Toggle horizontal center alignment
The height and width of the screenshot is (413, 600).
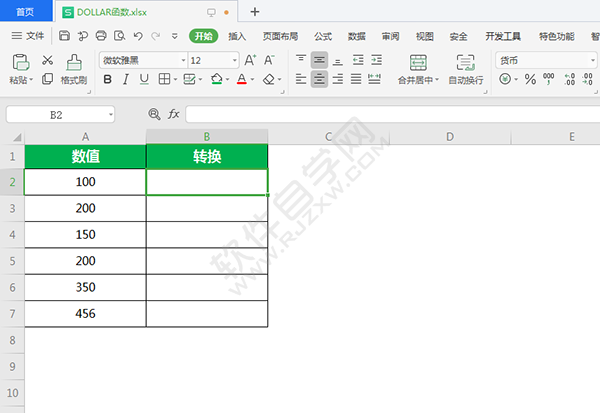click(x=319, y=79)
